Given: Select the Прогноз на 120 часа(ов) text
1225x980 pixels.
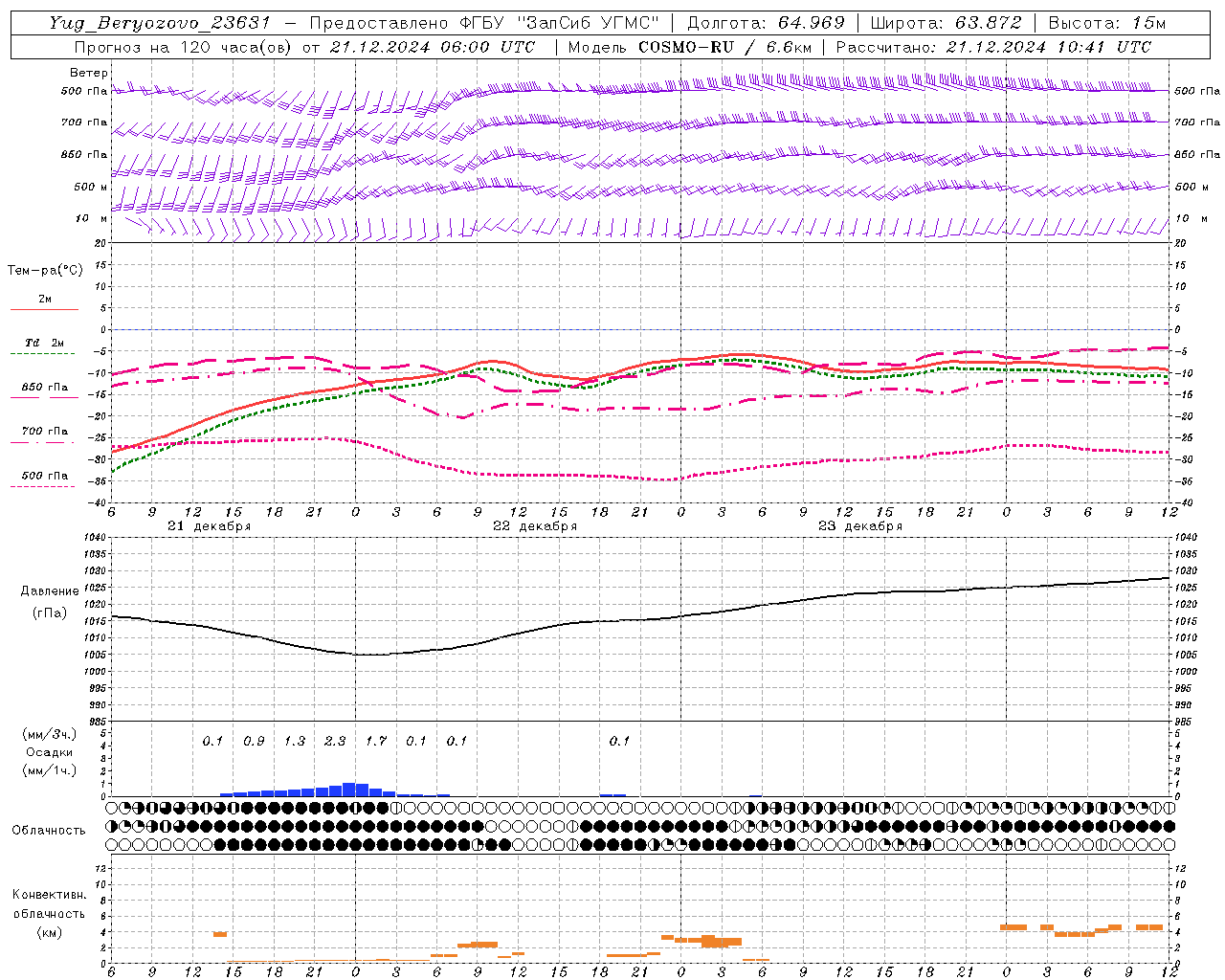Looking at the screenshot, I should pyautogui.click(x=183, y=47).
